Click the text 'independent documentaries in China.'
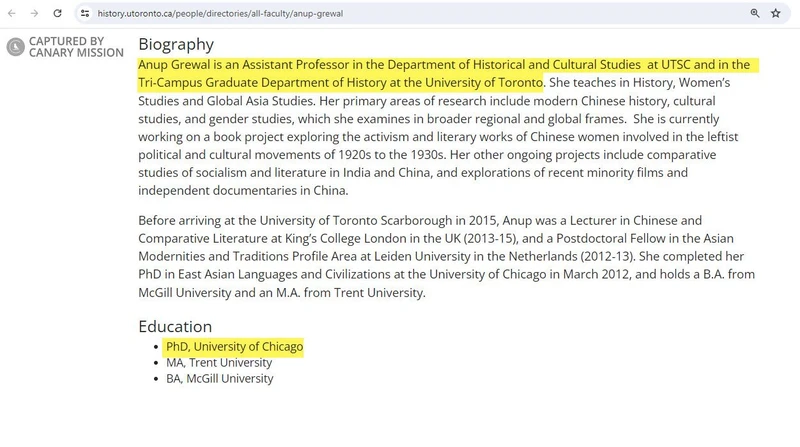800x447 pixels. tap(243, 190)
